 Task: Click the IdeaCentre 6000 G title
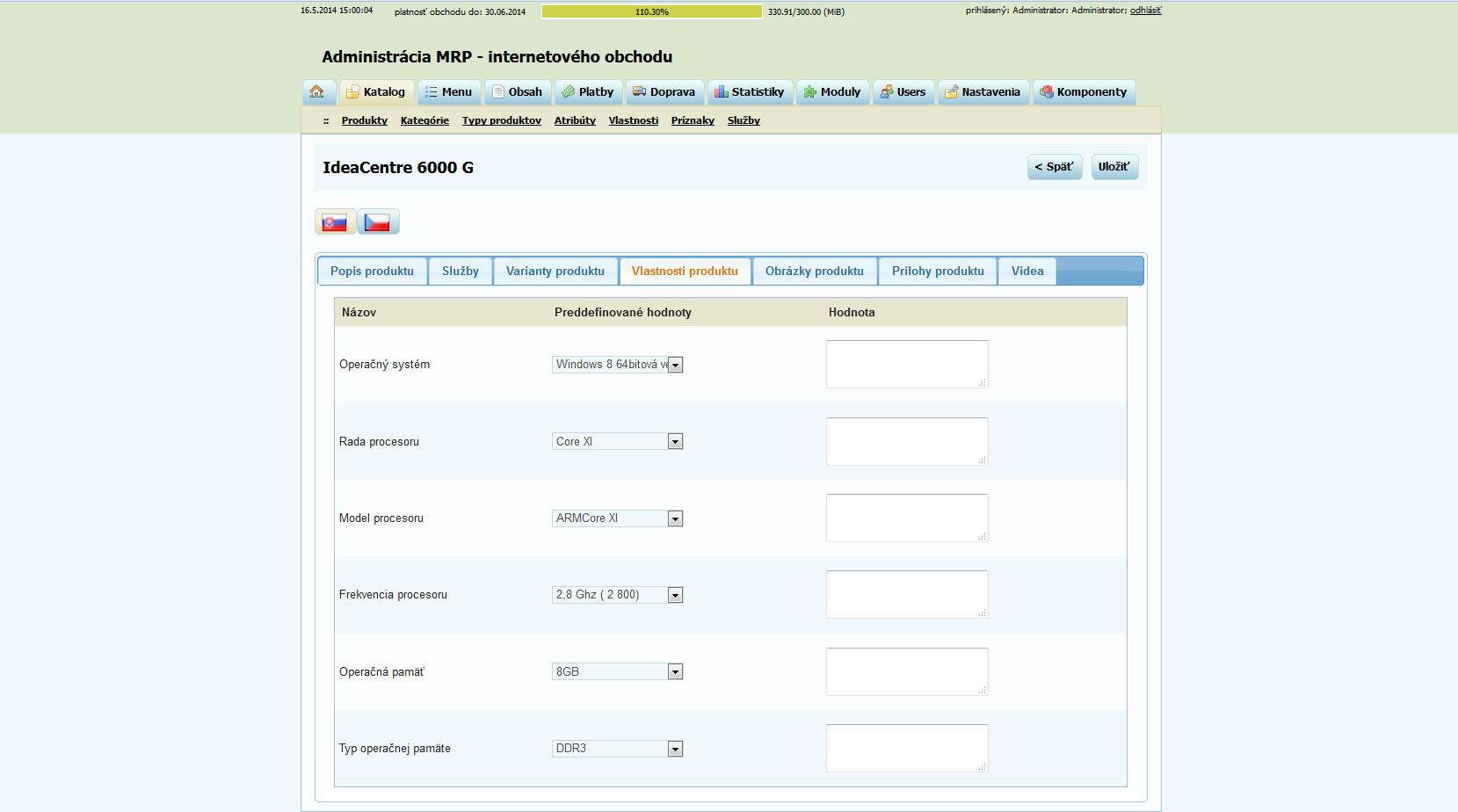click(x=398, y=167)
